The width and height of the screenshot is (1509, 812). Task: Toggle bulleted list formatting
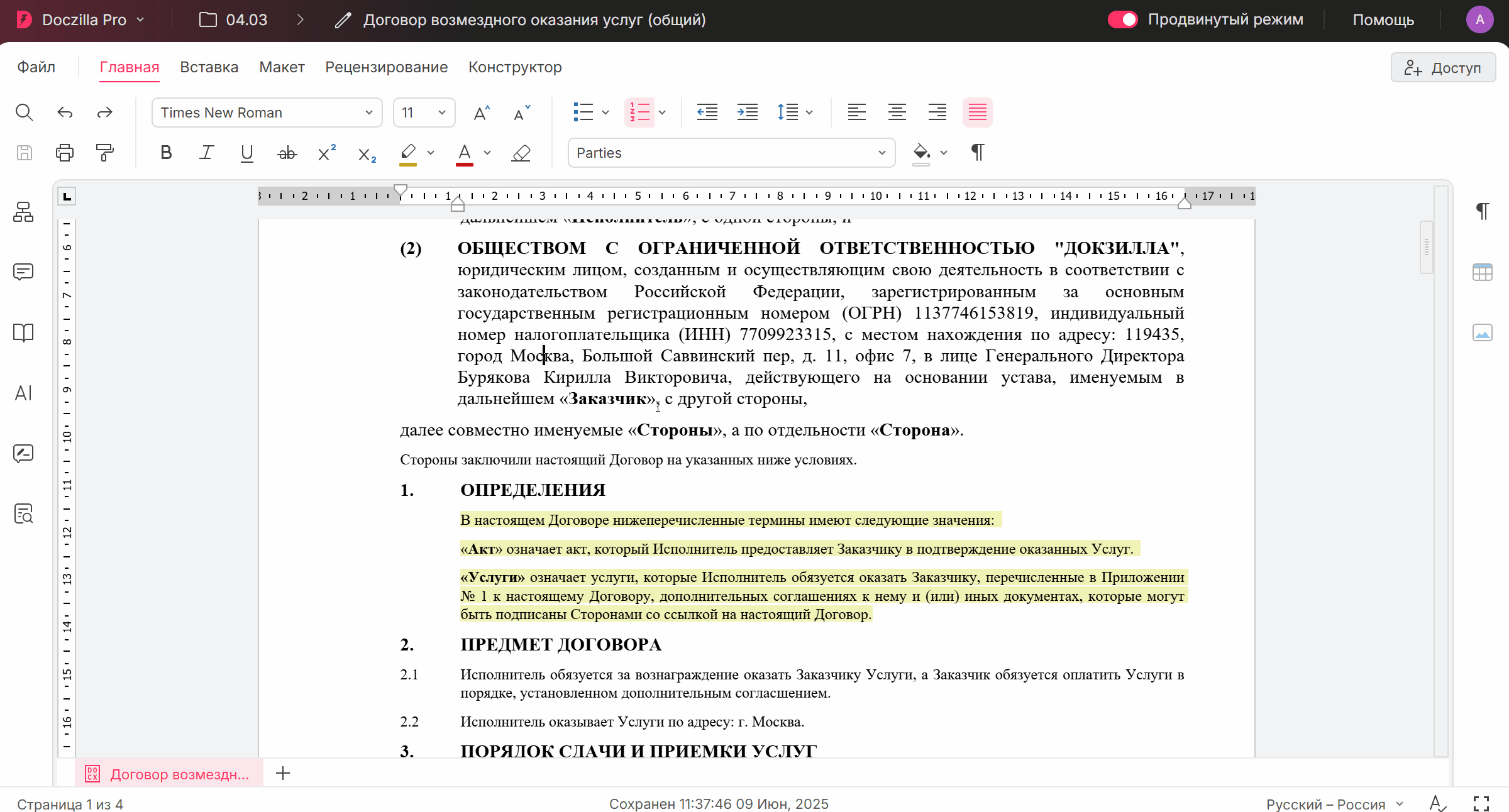(x=583, y=112)
